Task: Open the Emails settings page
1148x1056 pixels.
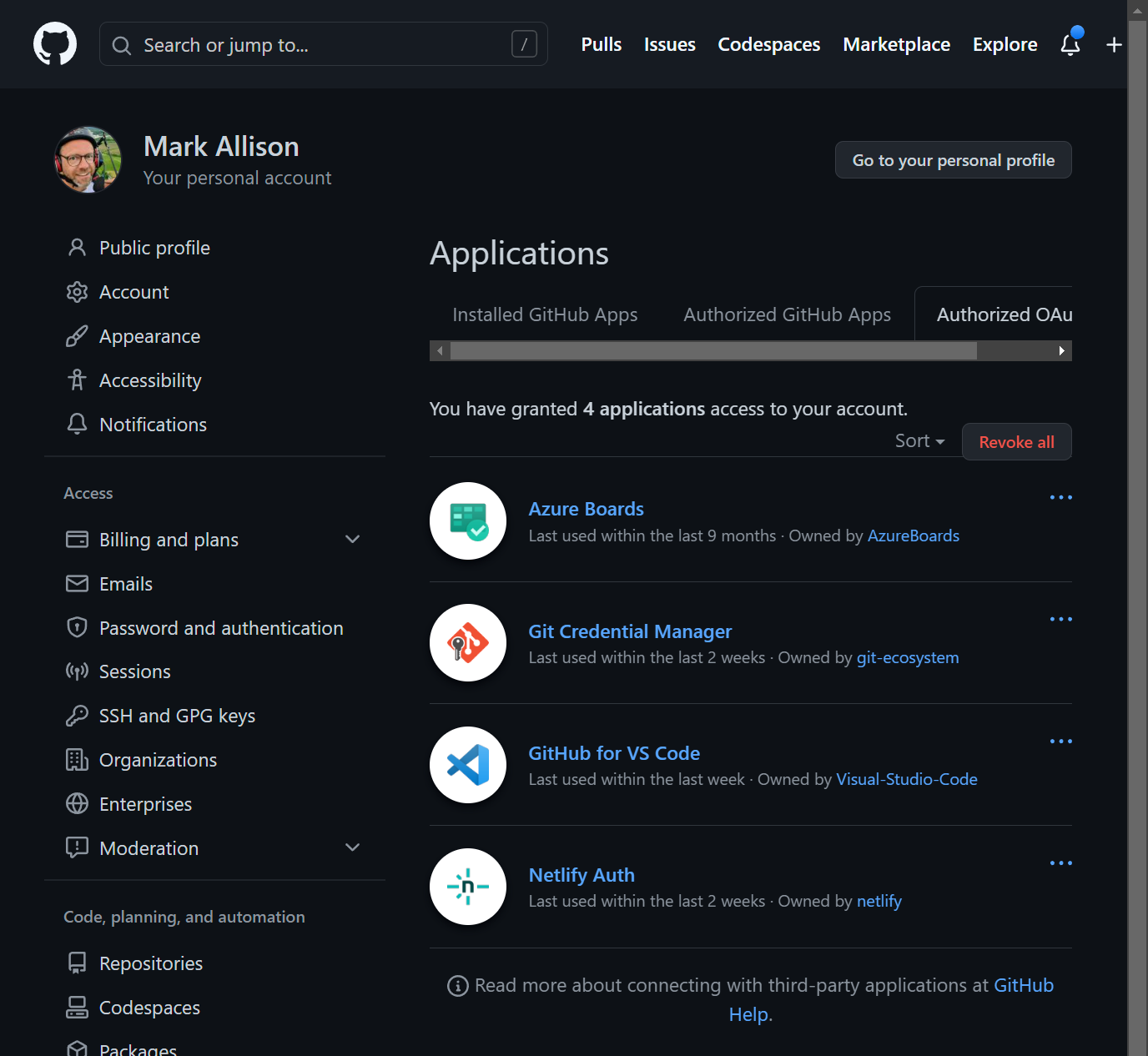Action: coord(126,584)
